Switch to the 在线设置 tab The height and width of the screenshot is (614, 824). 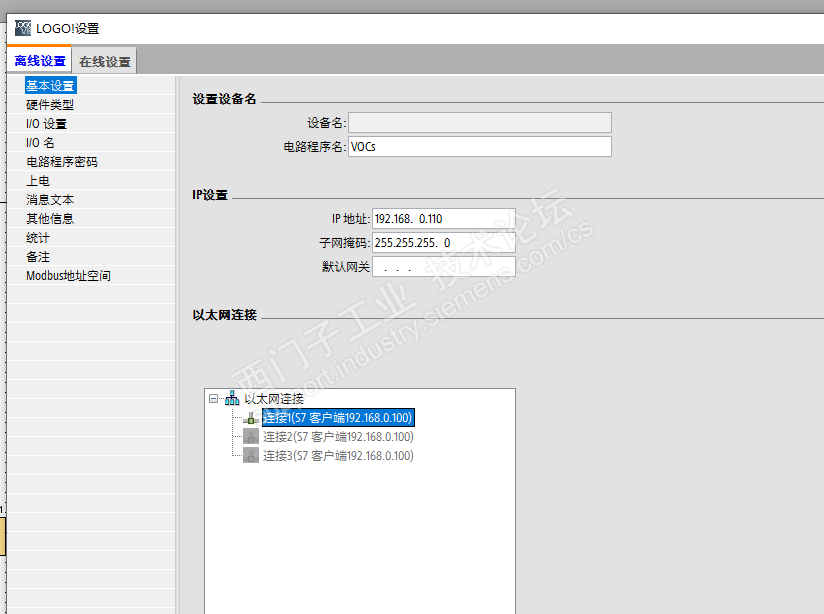point(105,62)
